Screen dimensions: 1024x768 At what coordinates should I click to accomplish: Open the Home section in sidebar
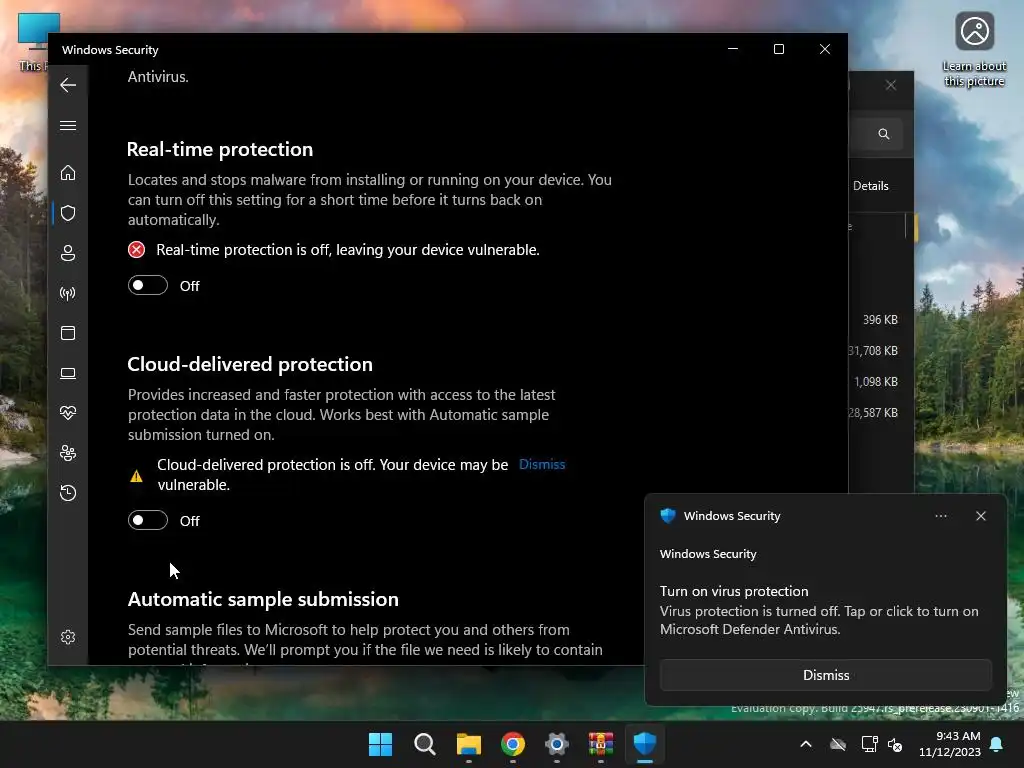pos(68,173)
